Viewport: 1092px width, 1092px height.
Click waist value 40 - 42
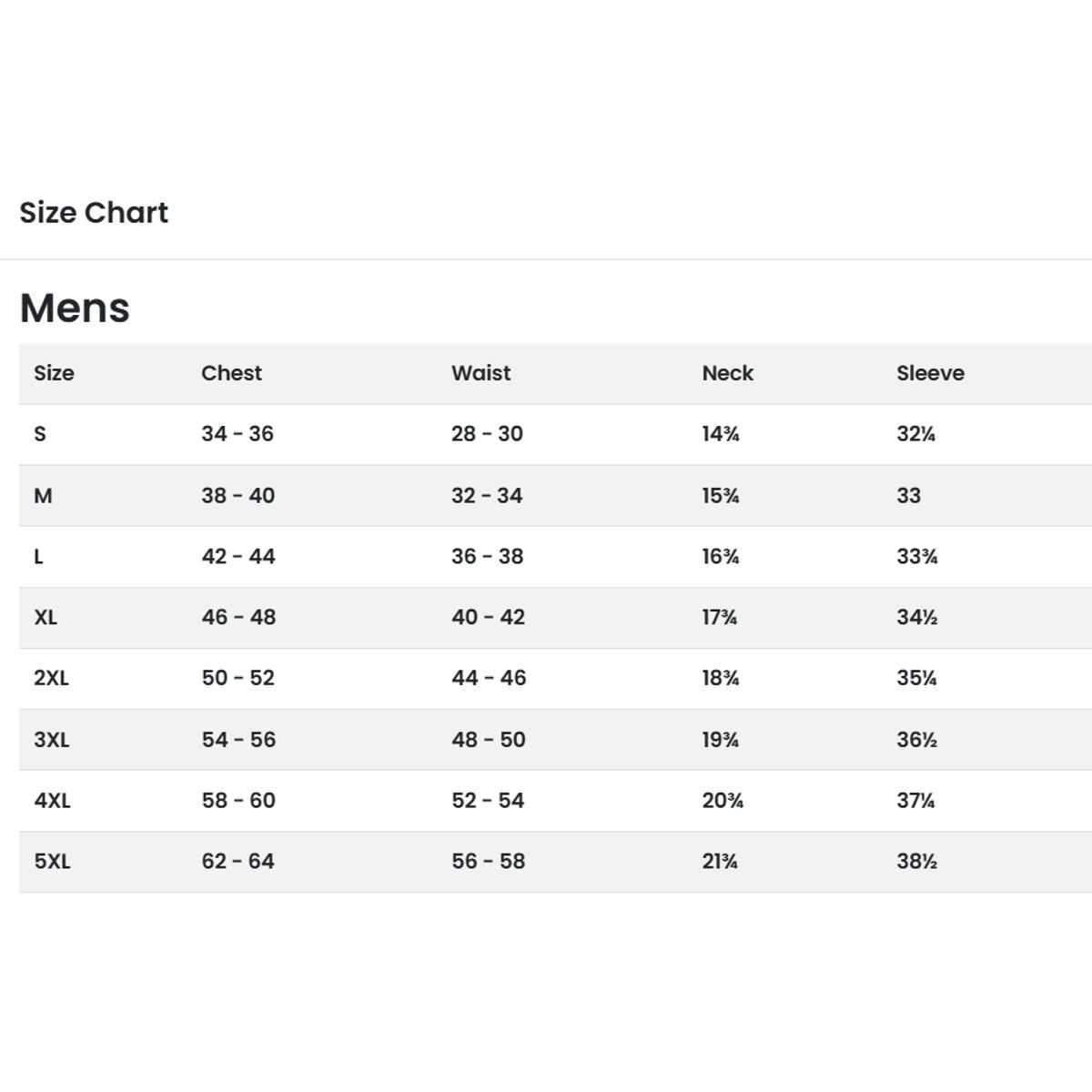(488, 618)
